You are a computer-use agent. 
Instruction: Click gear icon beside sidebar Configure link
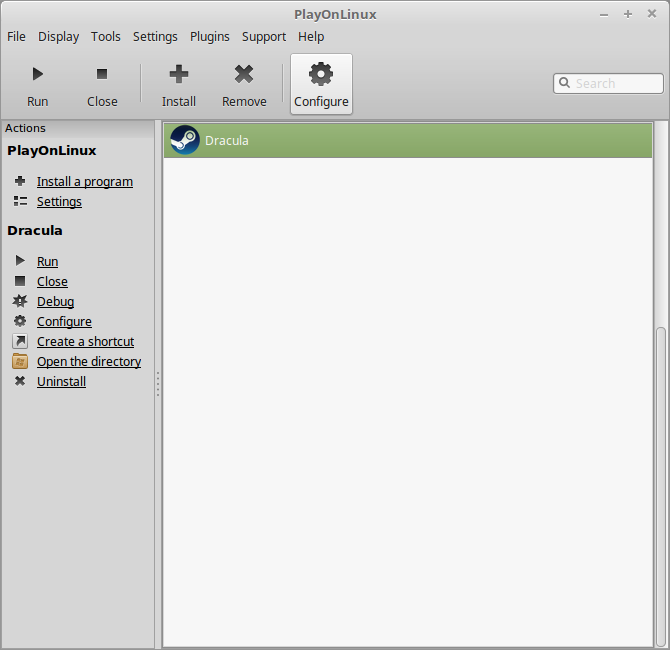20,321
